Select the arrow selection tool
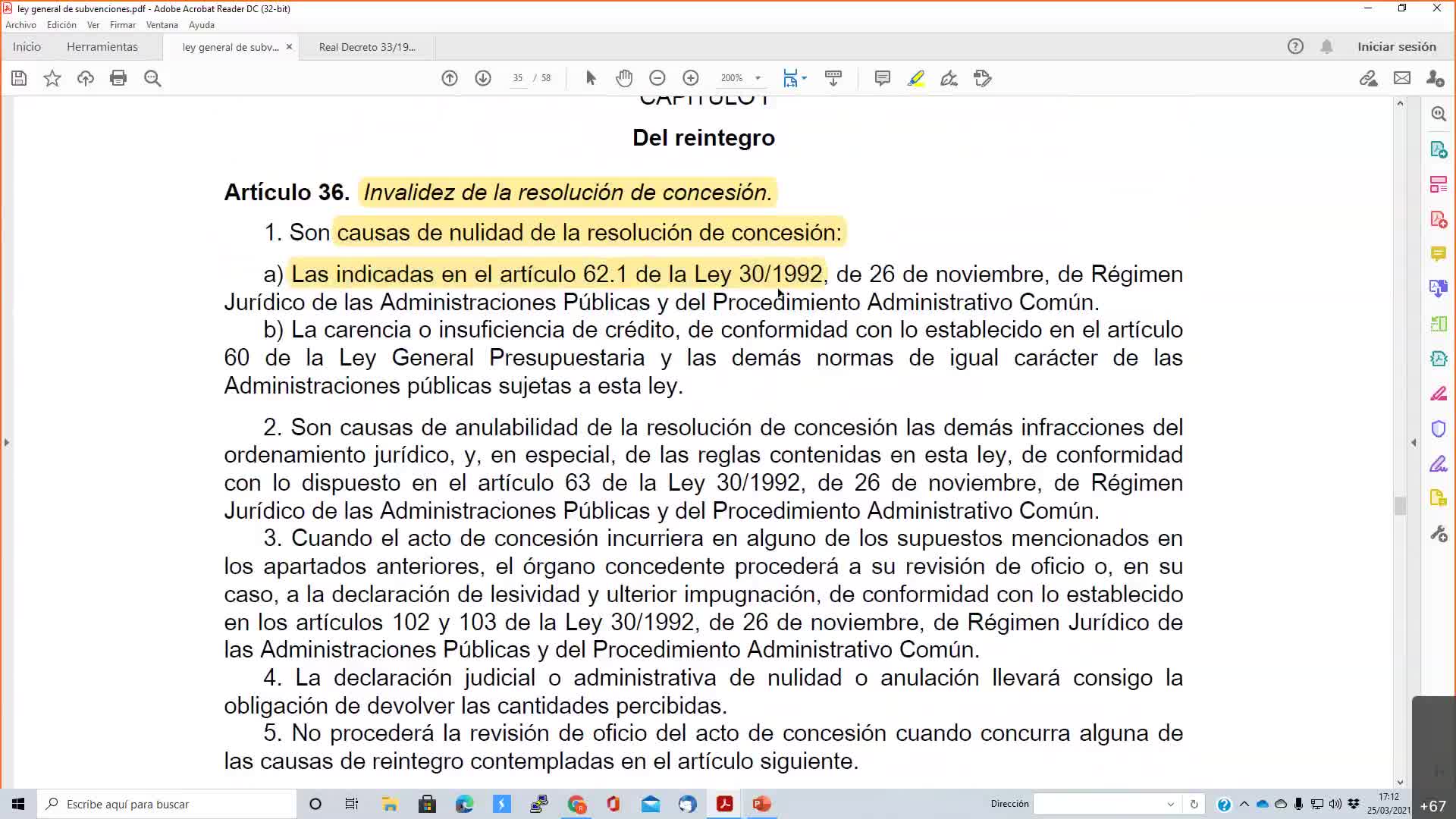The width and height of the screenshot is (1456, 819). 591,78
